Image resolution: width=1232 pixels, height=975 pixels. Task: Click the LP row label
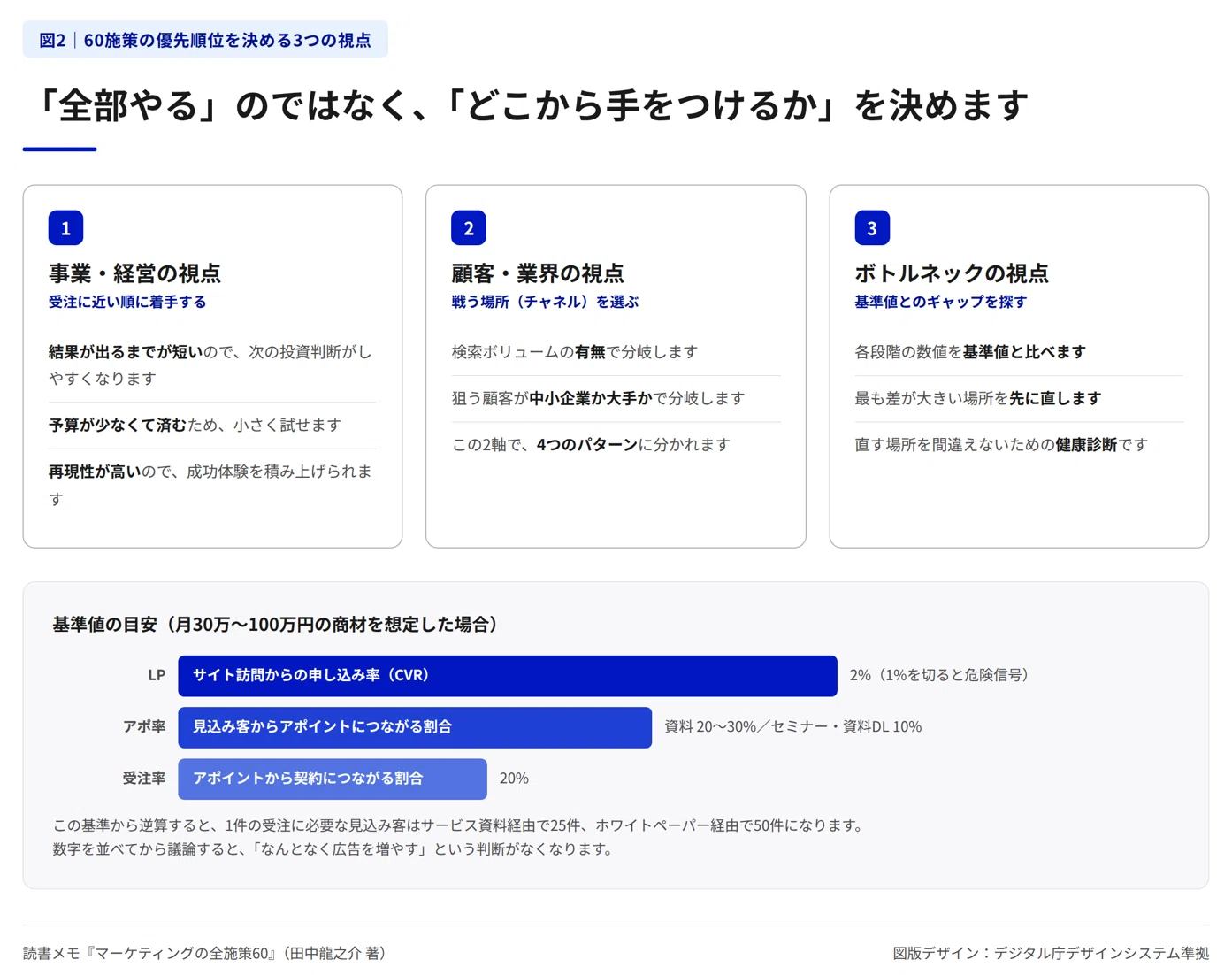click(157, 675)
